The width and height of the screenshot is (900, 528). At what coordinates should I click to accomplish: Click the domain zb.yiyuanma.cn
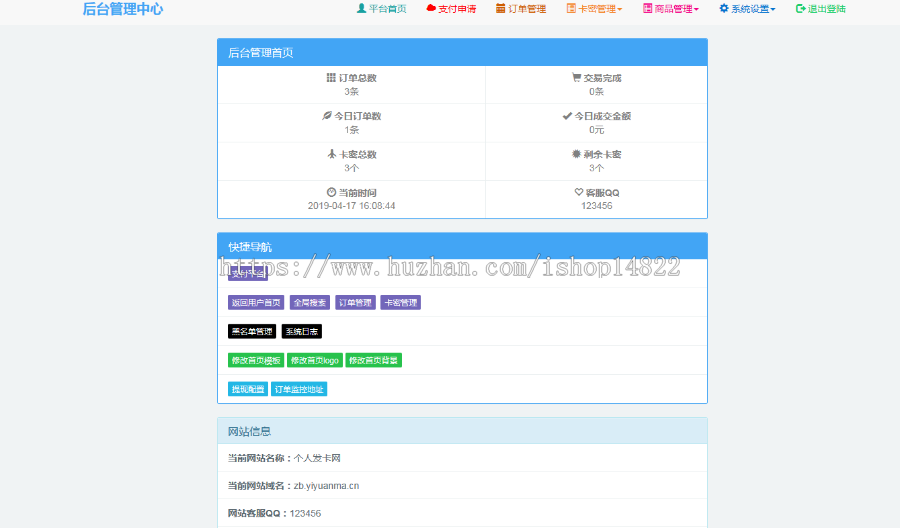pyautogui.click(x=327, y=486)
